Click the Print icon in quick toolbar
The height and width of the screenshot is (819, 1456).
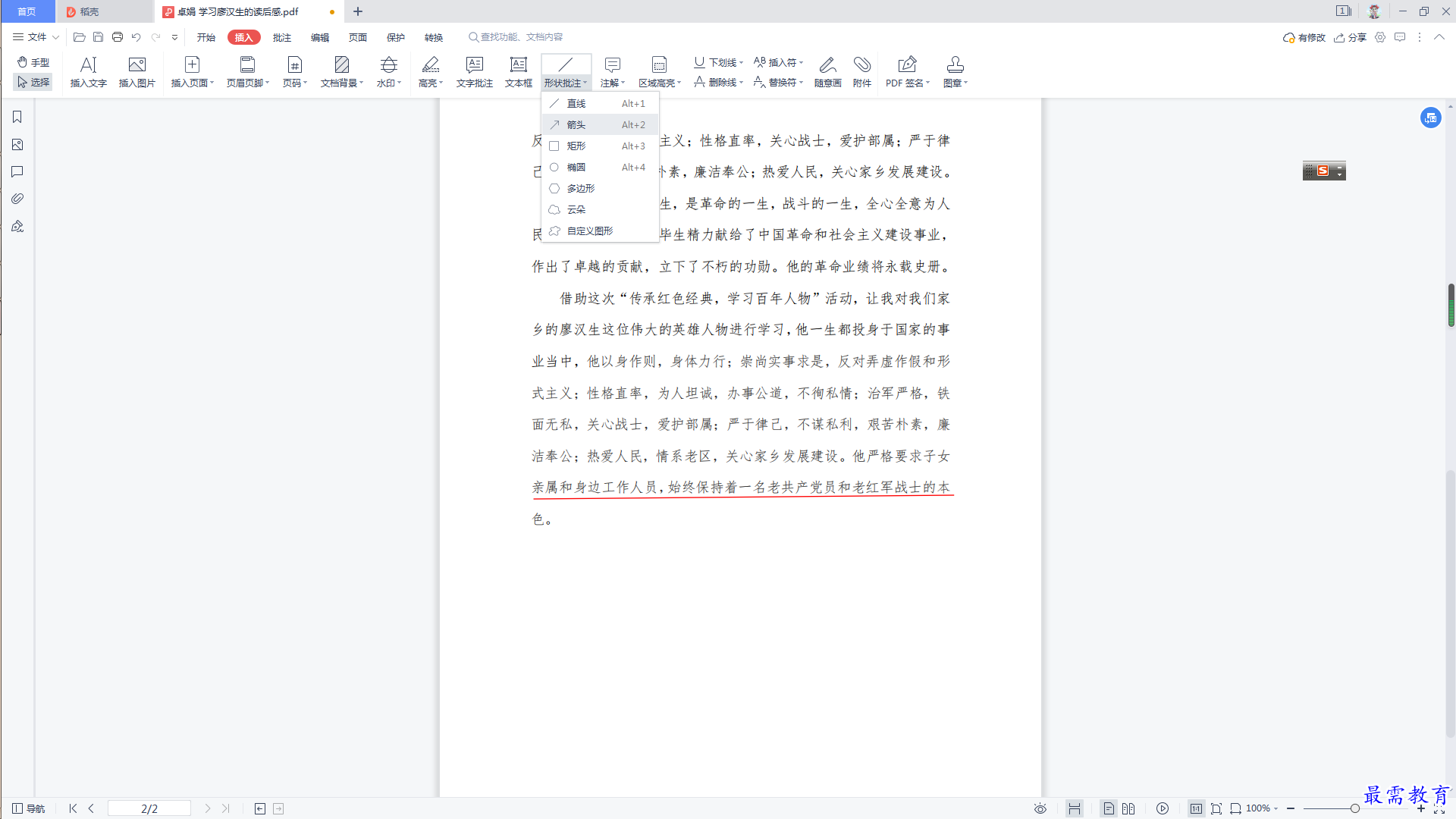click(x=118, y=37)
